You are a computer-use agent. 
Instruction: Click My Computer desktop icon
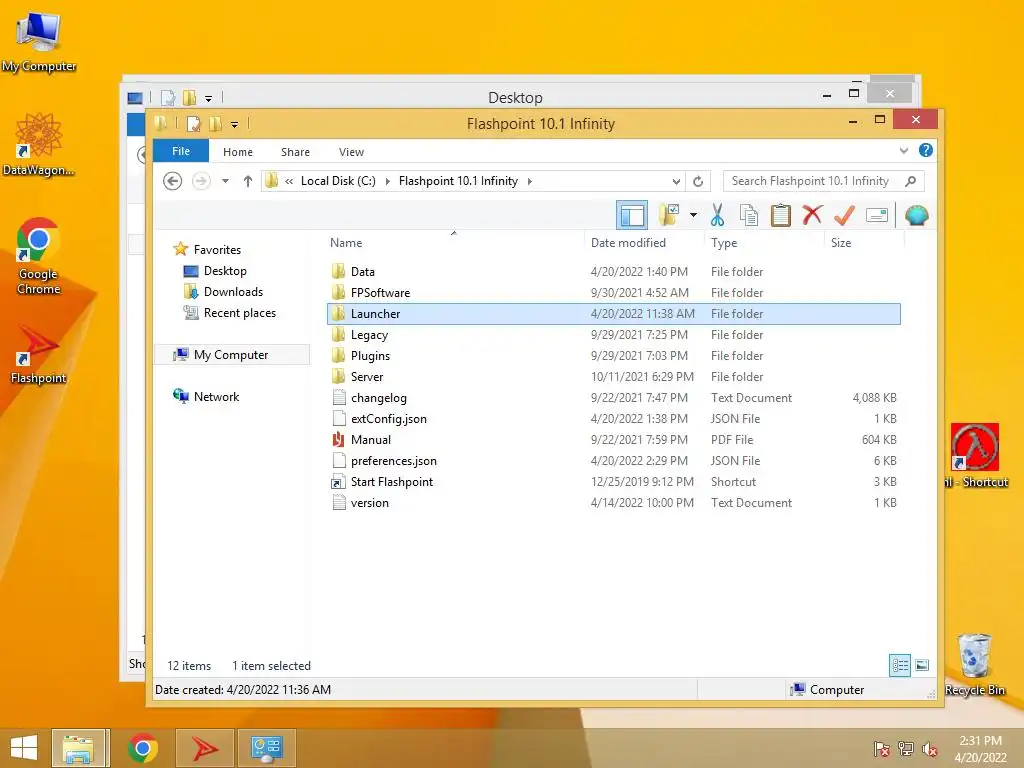point(39,42)
